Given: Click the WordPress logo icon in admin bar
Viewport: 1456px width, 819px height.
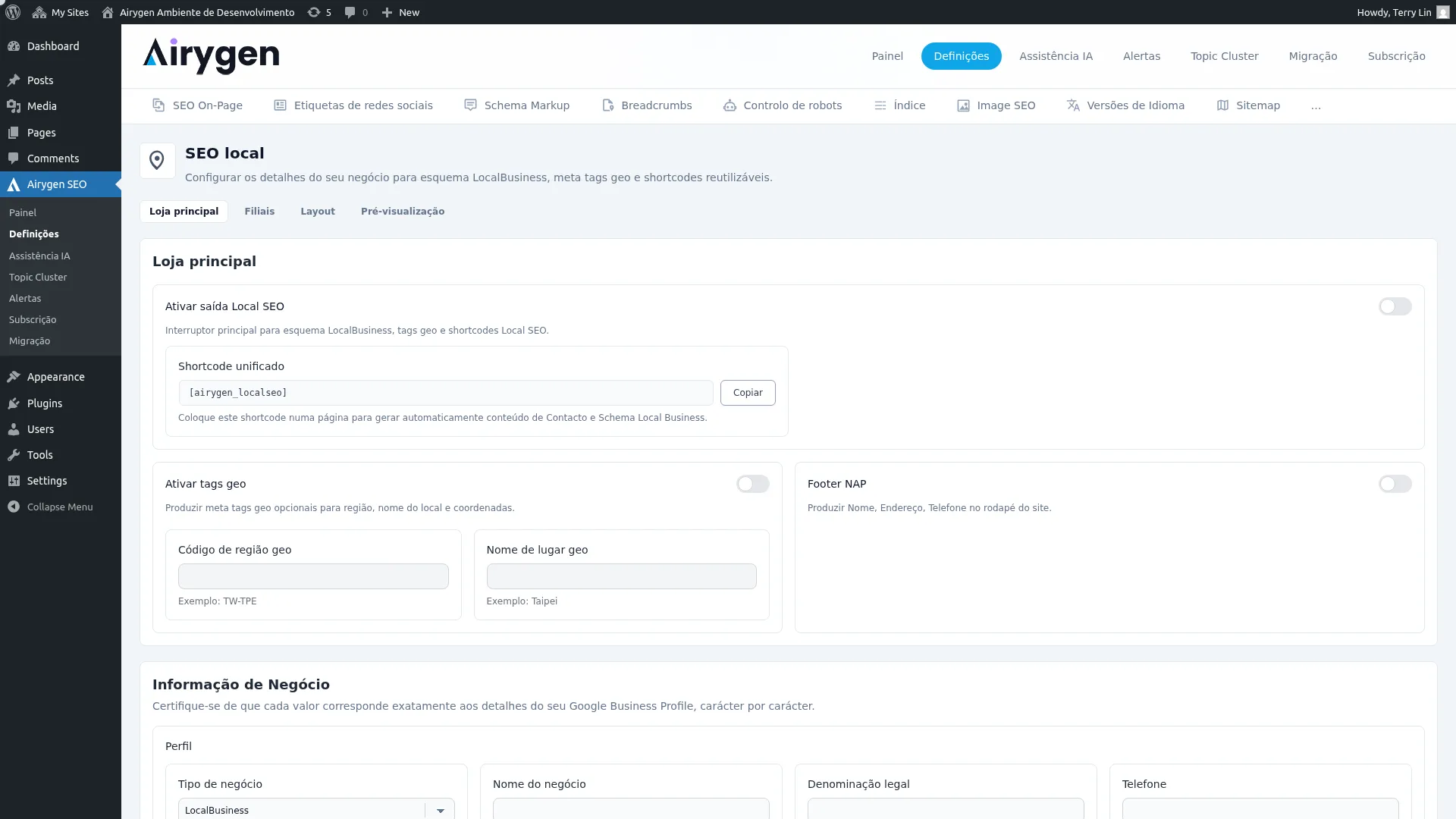Looking at the screenshot, I should click(12, 12).
